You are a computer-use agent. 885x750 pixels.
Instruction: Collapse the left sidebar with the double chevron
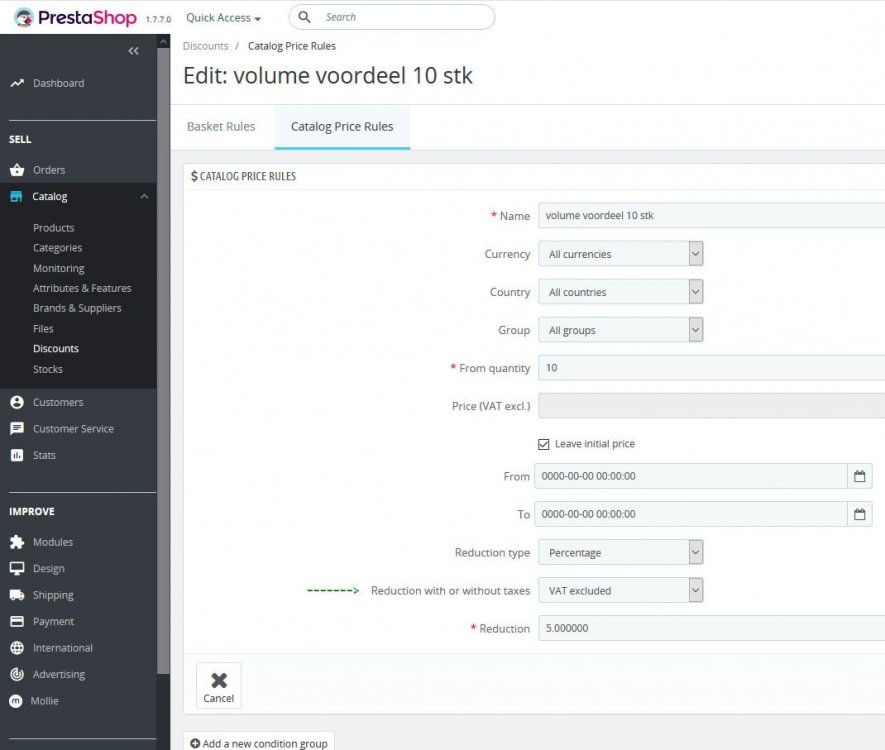click(x=133, y=51)
